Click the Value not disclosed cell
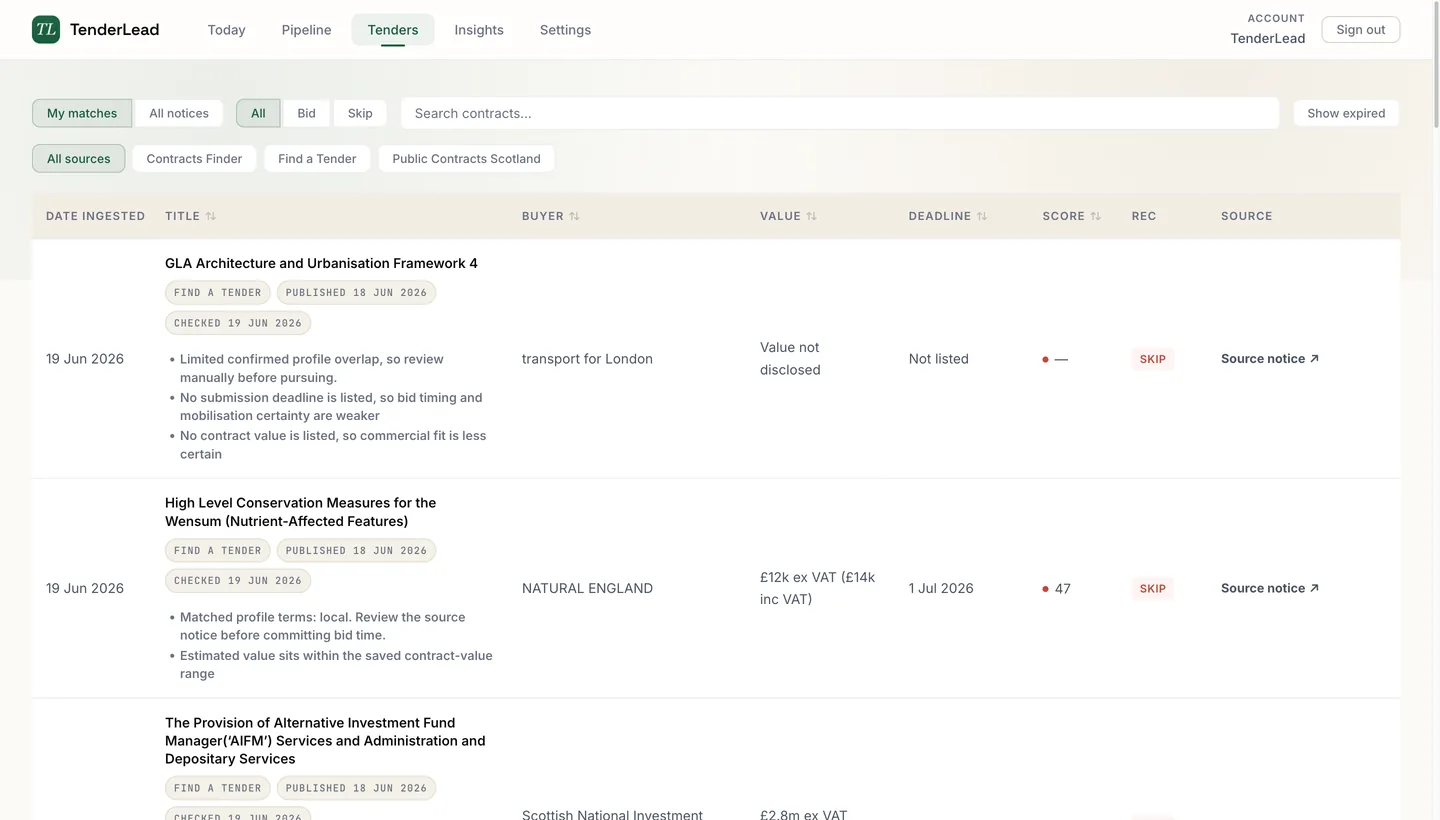Screen dimensions: 1440x820 [x=790, y=359]
